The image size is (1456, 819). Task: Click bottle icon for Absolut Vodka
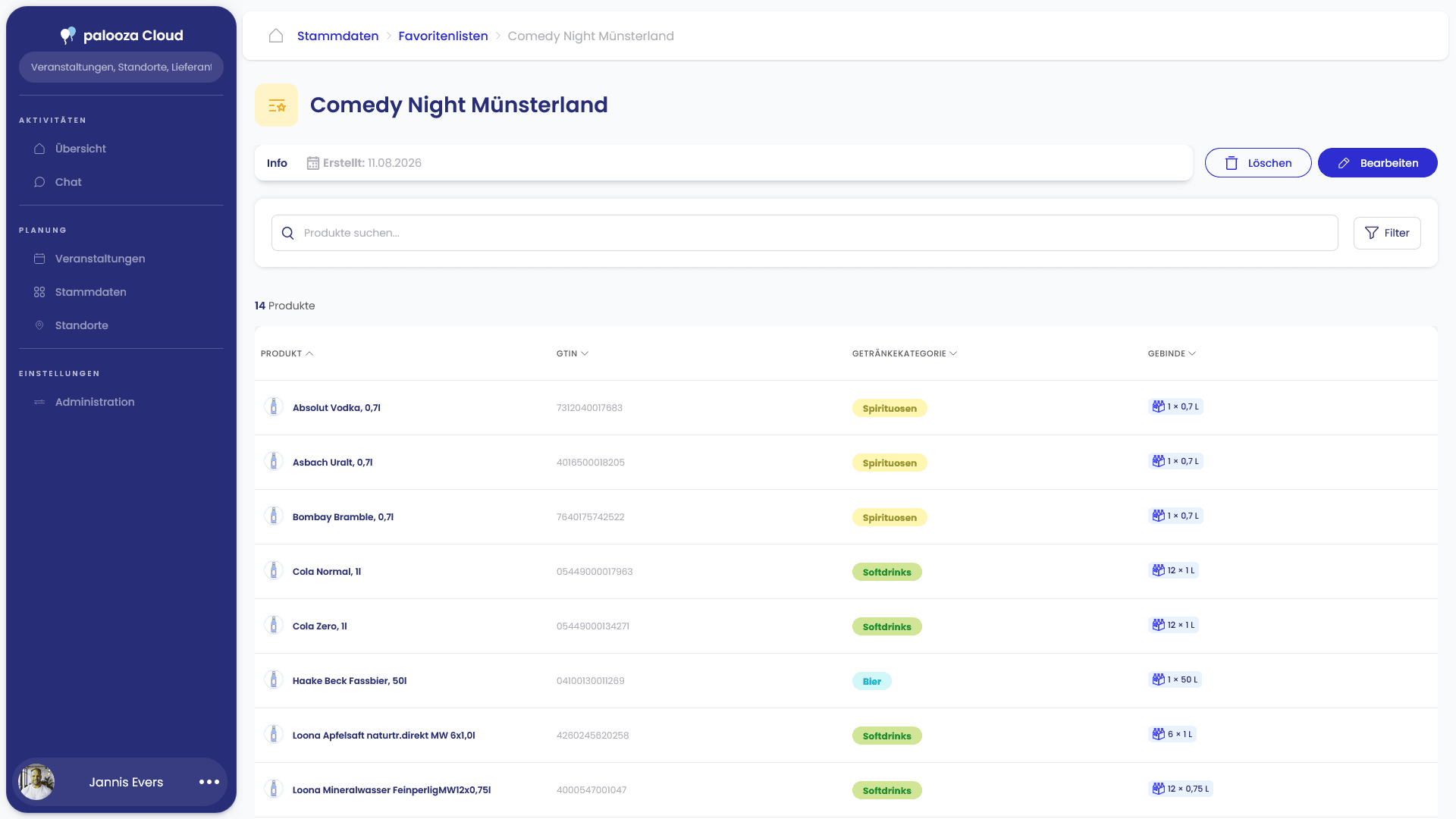(x=274, y=407)
